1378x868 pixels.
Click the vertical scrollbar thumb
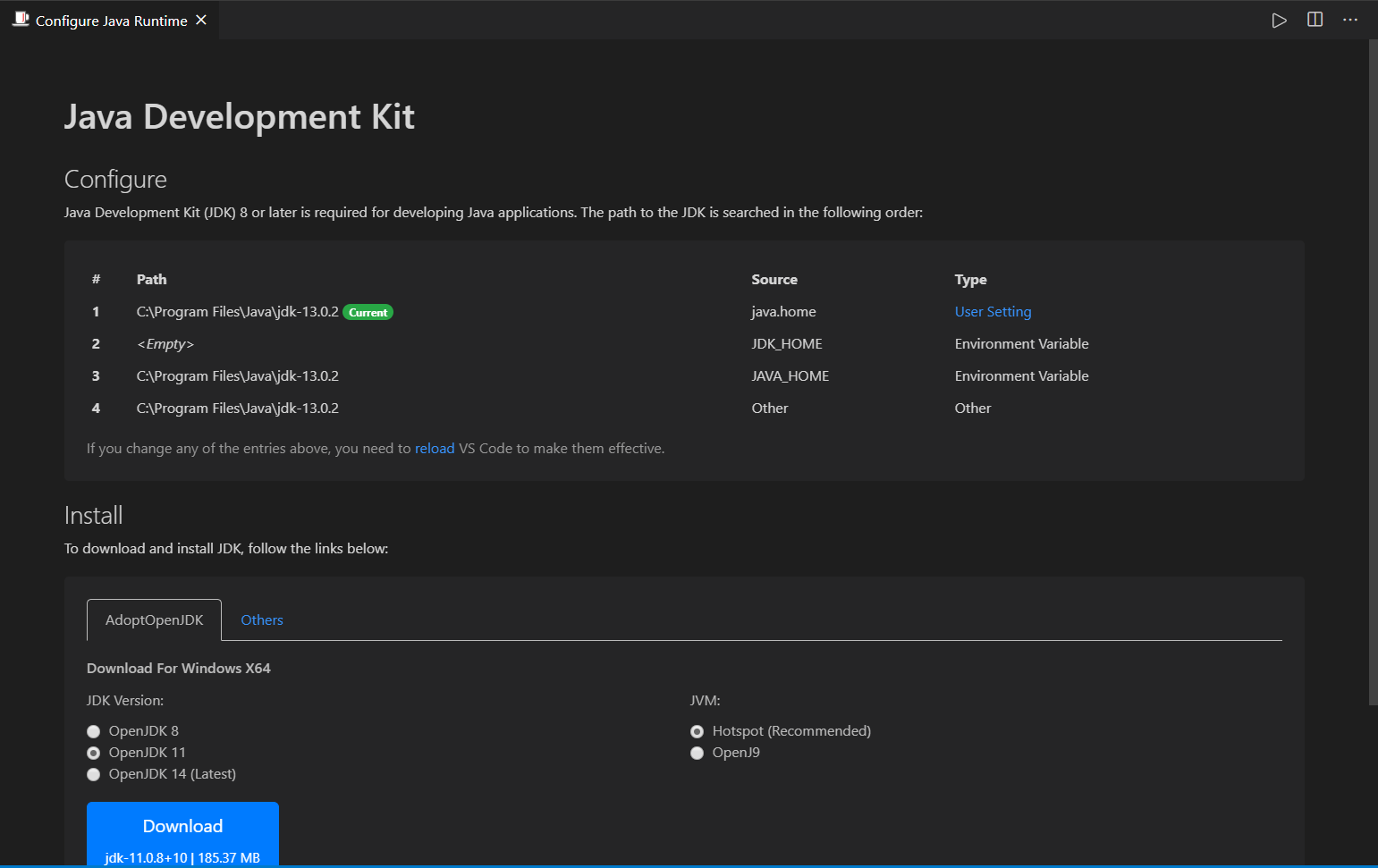click(x=1373, y=372)
